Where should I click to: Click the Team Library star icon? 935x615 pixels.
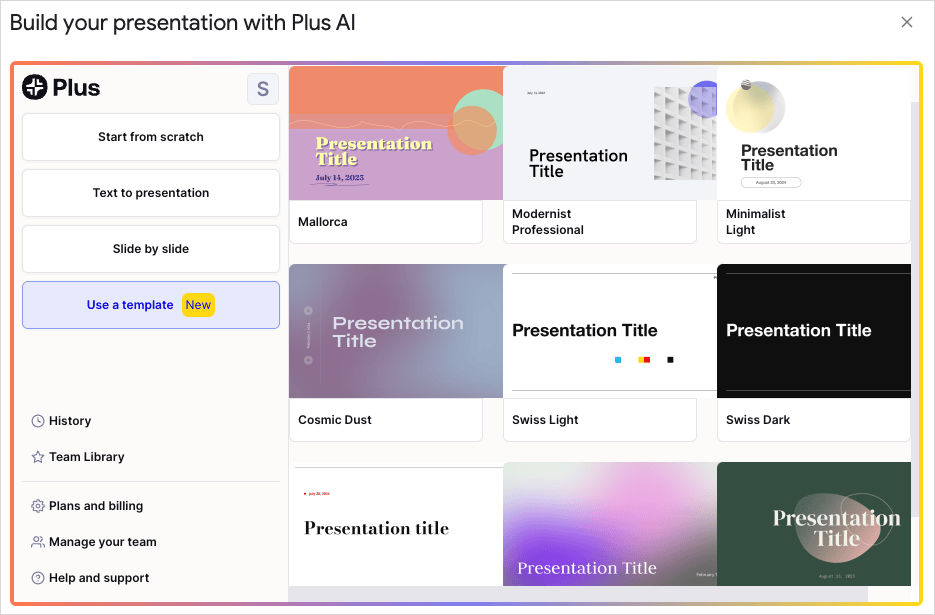[x=38, y=457]
